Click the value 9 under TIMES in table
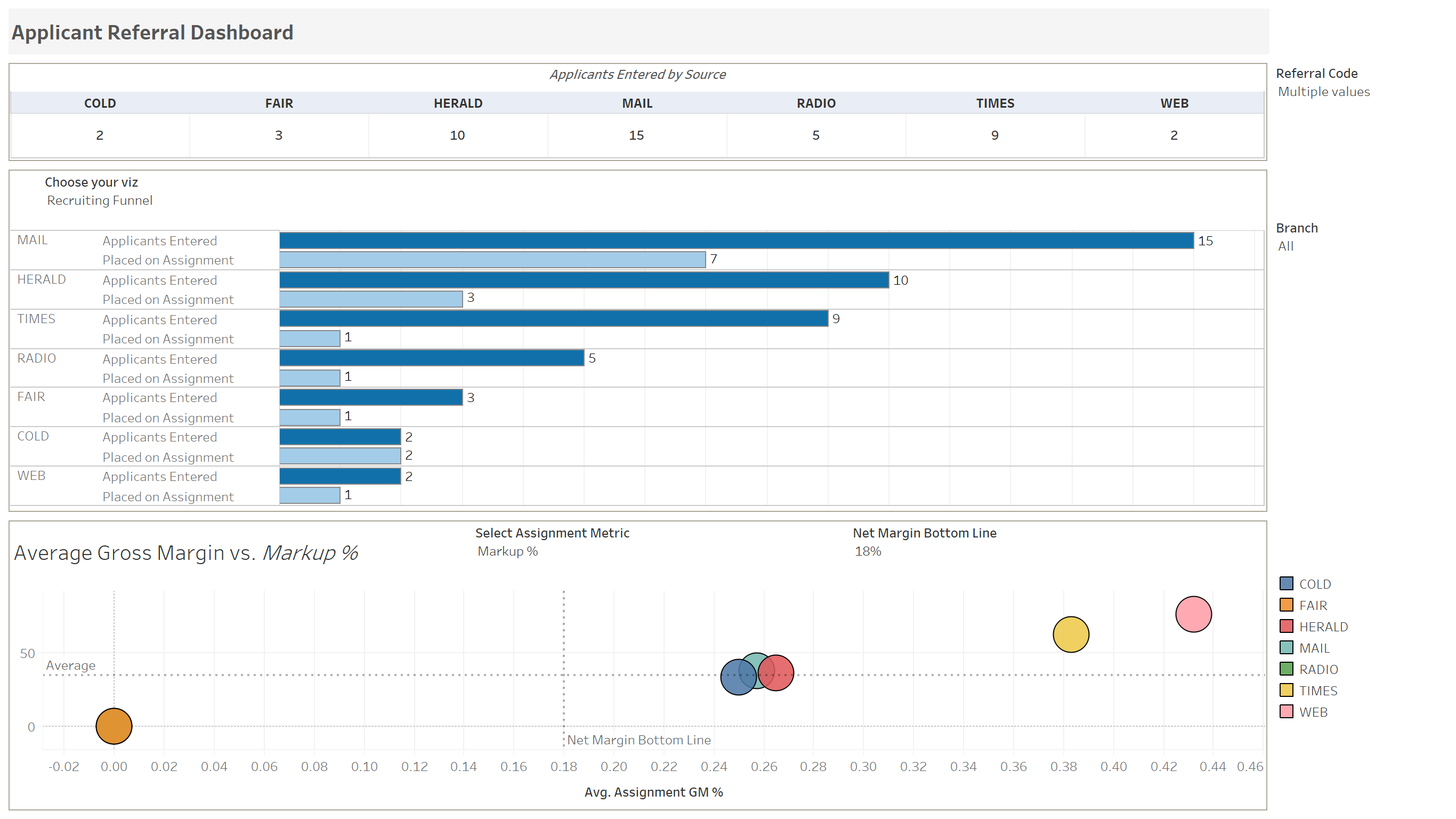This screenshot has height=819, width=1456. (995, 135)
